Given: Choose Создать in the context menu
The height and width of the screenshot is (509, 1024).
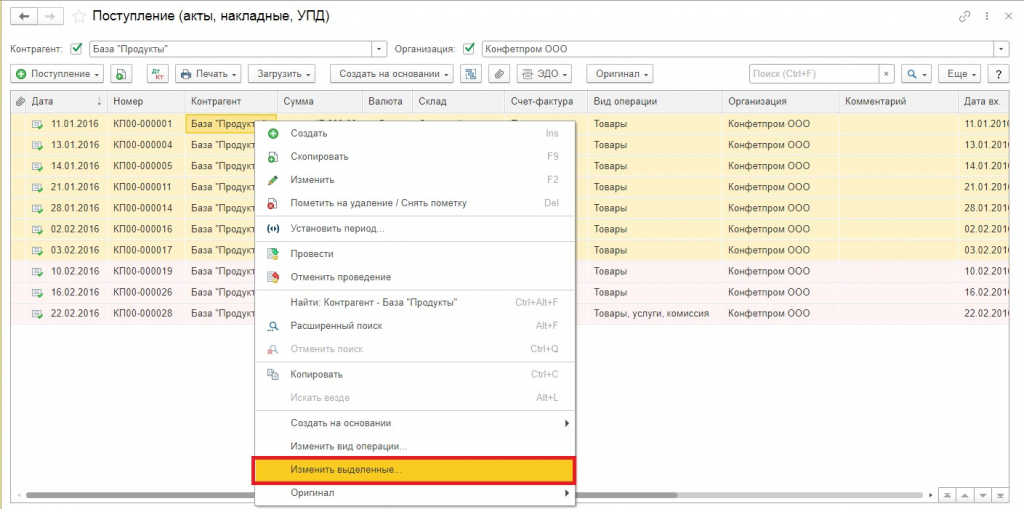Looking at the screenshot, I should (415, 133).
